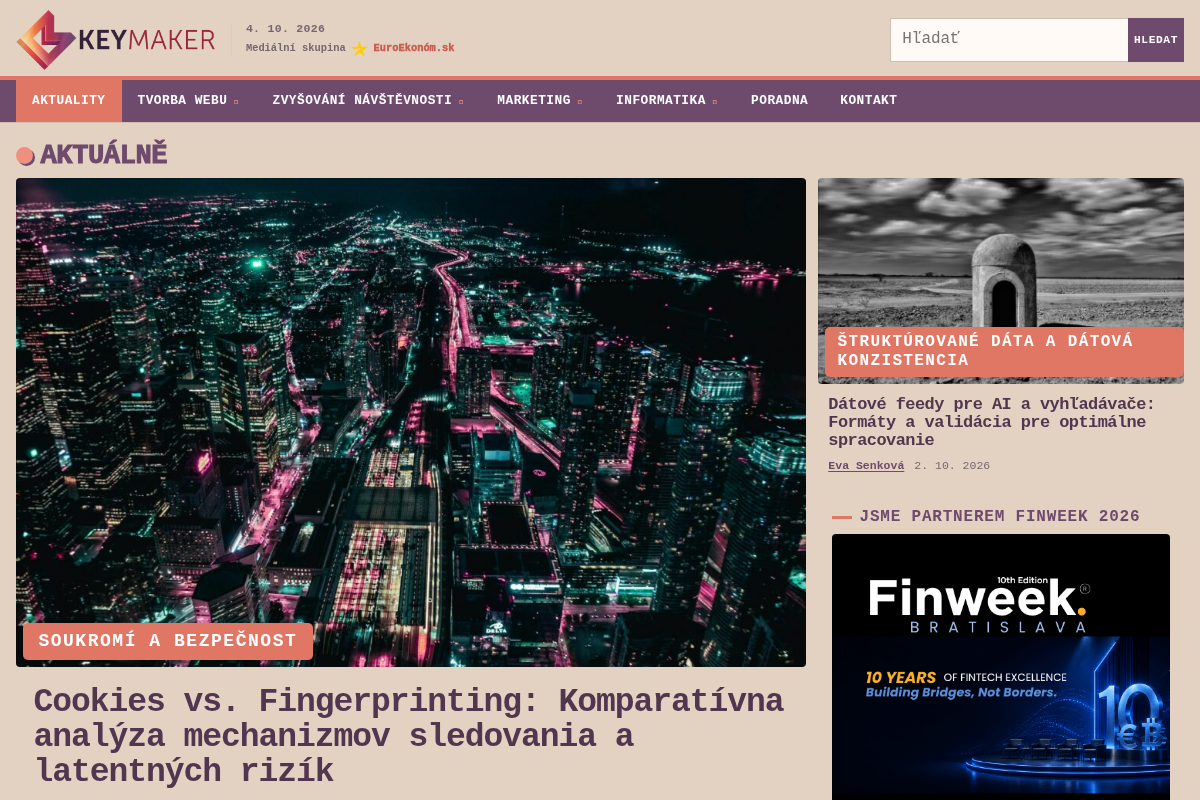Click the KeyMaker logo icon

click(46, 40)
